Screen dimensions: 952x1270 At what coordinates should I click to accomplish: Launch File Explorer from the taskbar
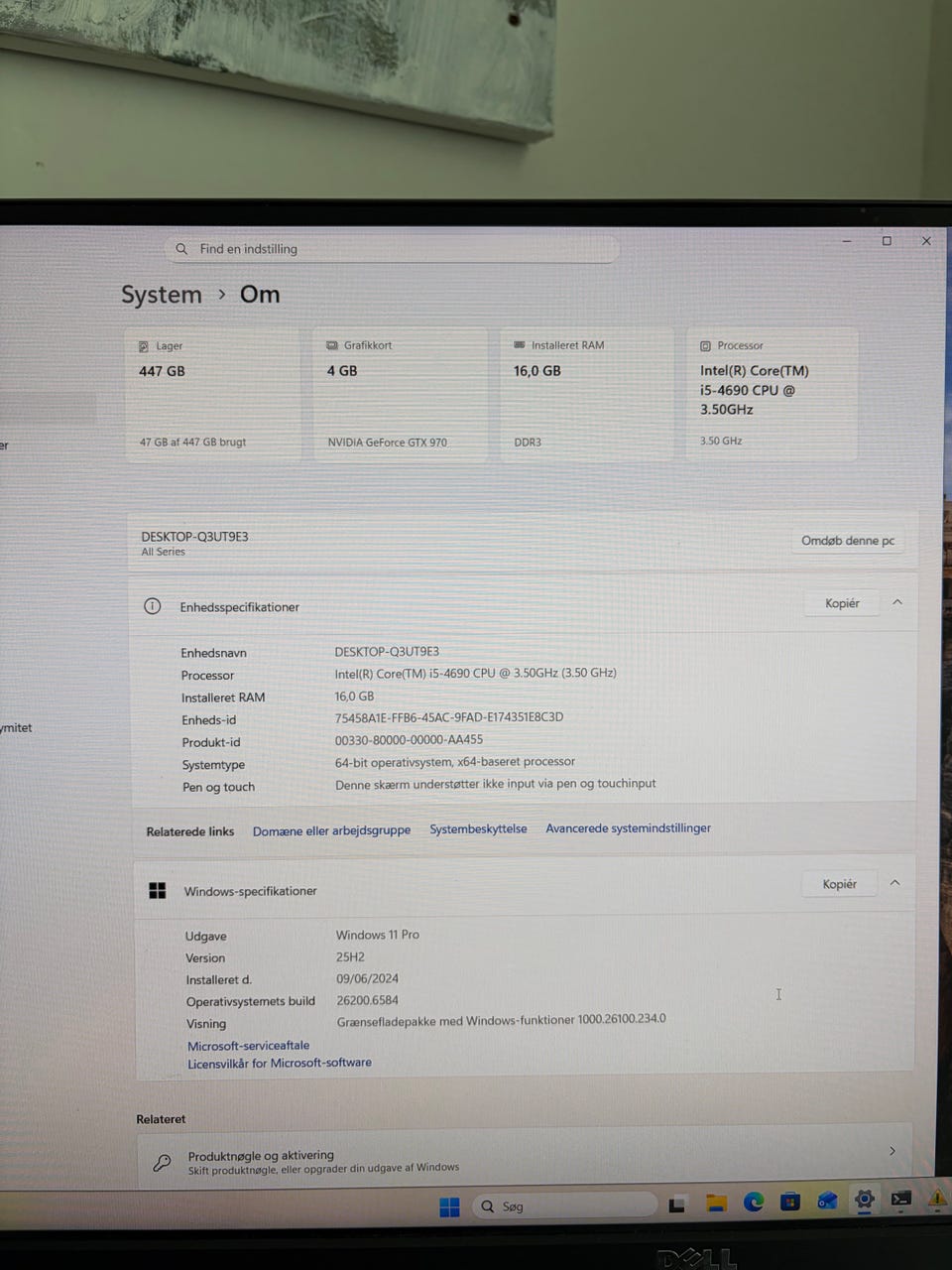tap(716, 1204)
